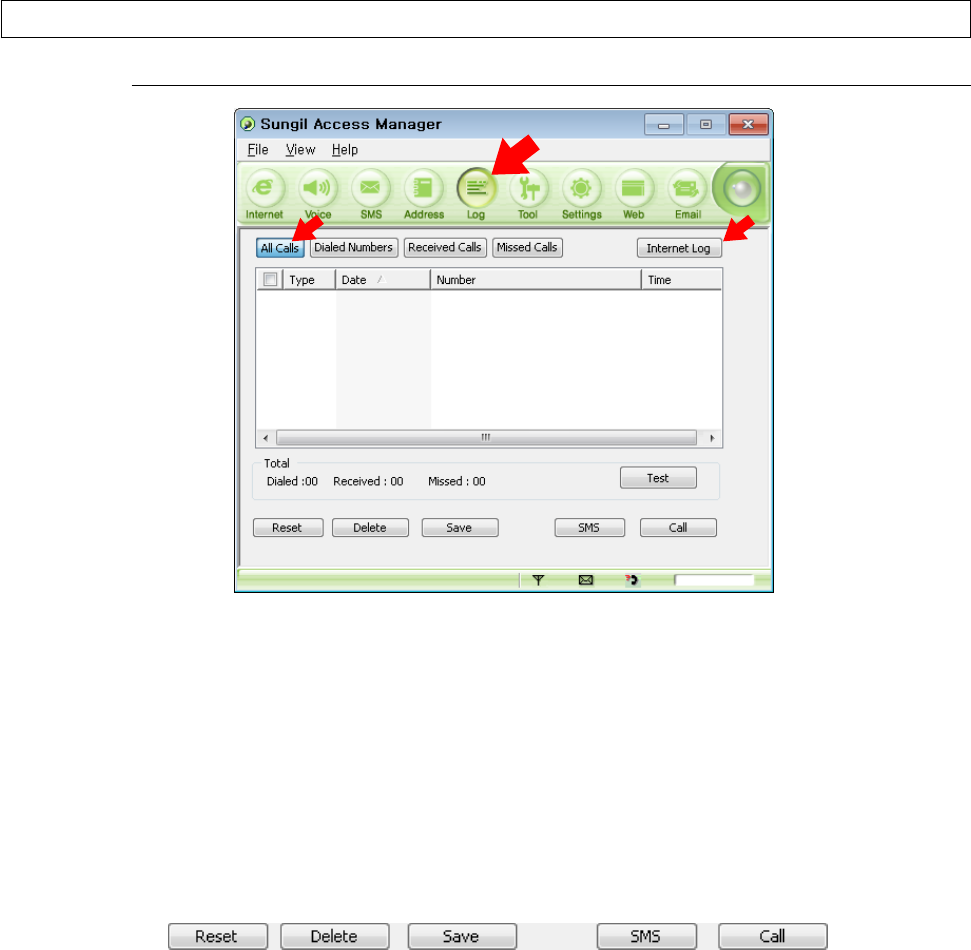
Task: Click the Test button
Action: pyautogui.click(x=658, y=478)
